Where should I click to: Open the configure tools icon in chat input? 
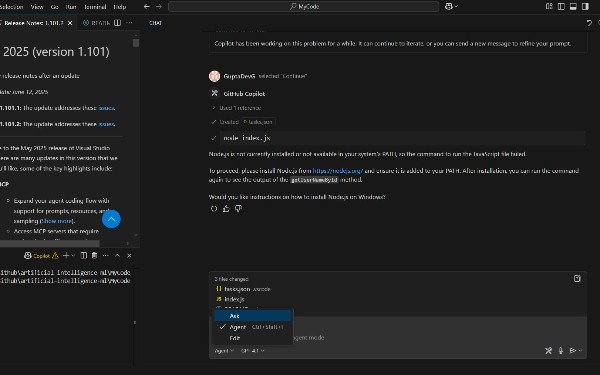pos(548,351)
